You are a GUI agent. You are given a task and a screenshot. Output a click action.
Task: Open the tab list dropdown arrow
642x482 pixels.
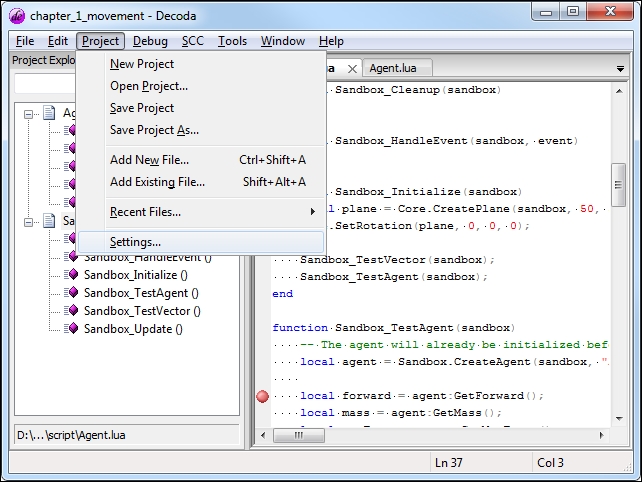point(620,69)
